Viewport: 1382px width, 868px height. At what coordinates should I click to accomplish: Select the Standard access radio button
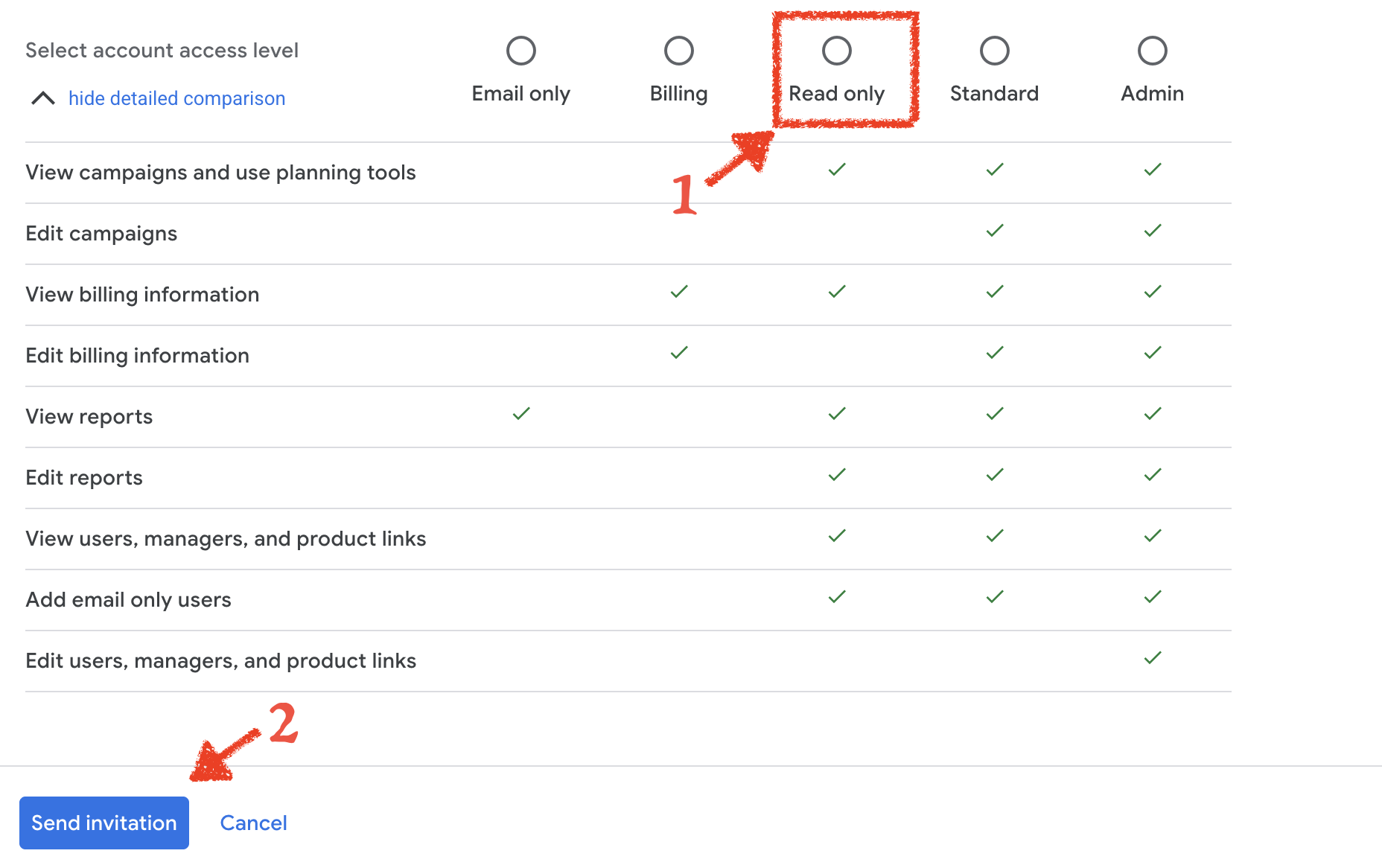coord(994,51)
